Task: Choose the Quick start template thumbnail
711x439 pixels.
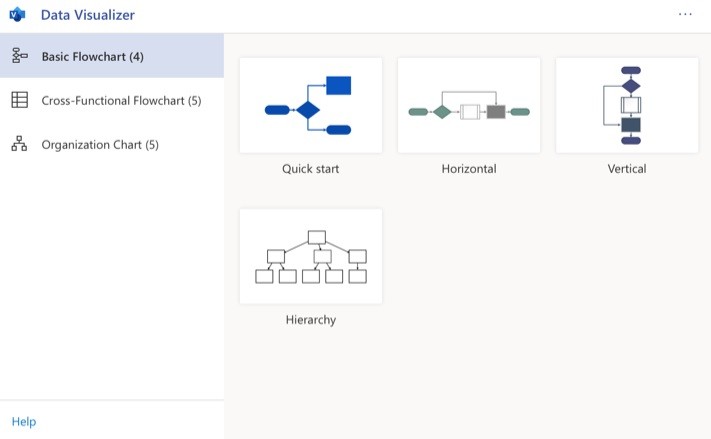Action: tap(311, 105)
